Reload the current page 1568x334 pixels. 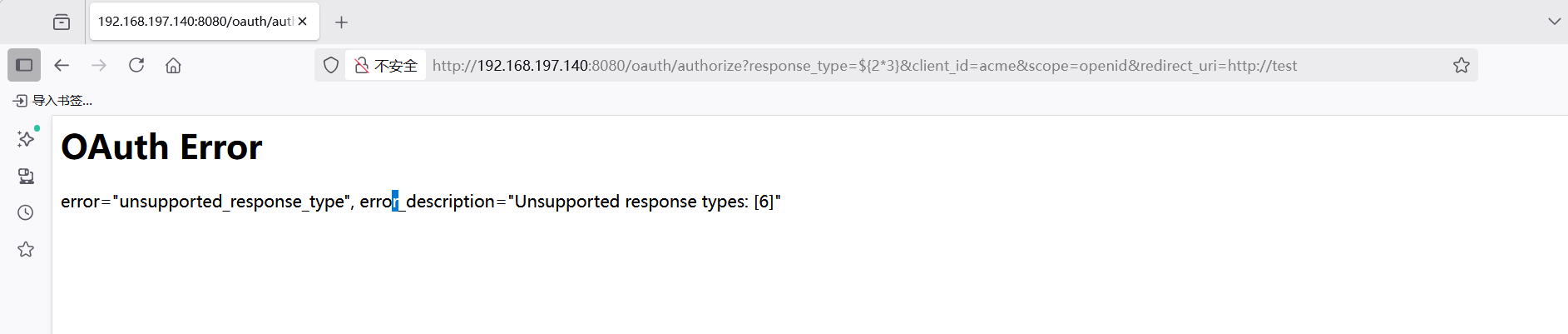click(136, 65)
